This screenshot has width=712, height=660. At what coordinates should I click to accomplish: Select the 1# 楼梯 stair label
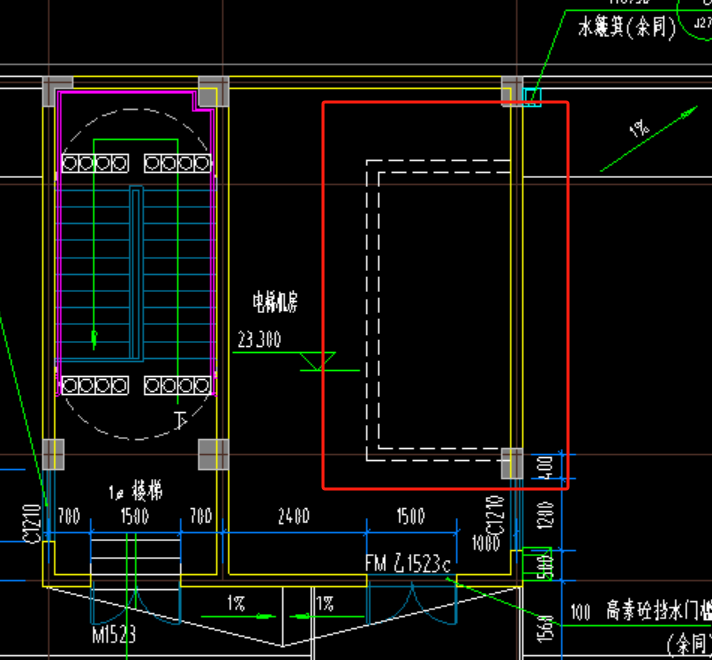click(x=135, y=491)
